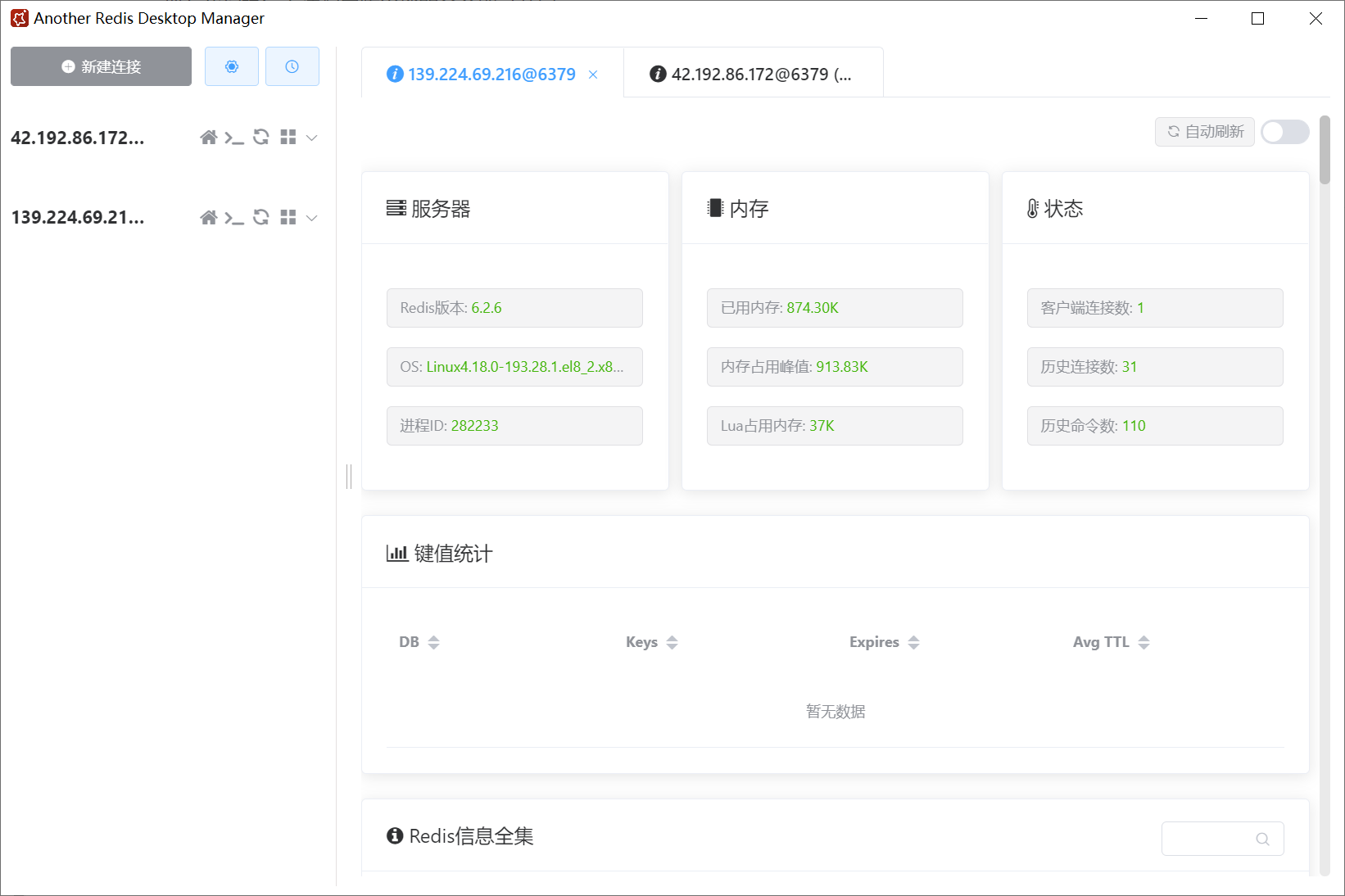Switch to the 139.224.69.216@6379 tab
Viewport: 1345px width, 896px height.
[491, 74]
